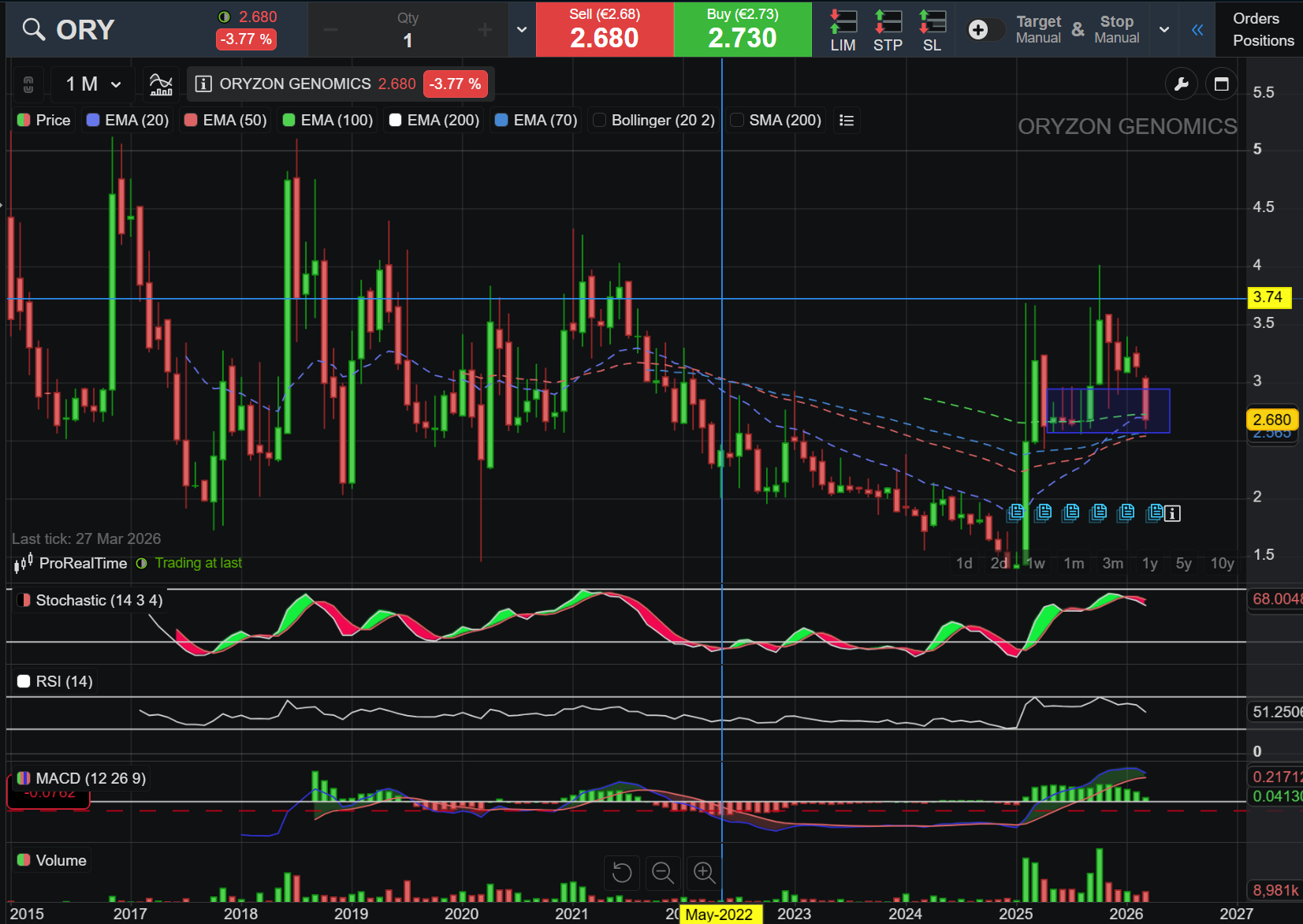The width and height of the screenshot is (1303, 924).
Task: Click the EMA (20) color swatch
Action: coord(93,120)
